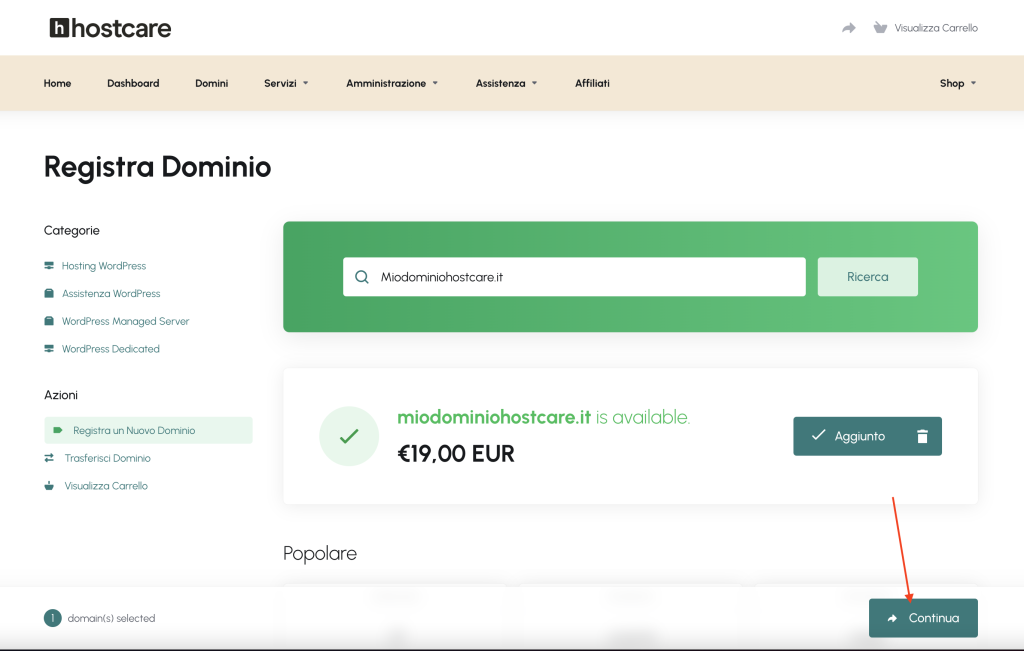The image size is (1024, 651).
Task: Click the Trasferisci Dominio arrows icon
Action: (x=49, y=458)
